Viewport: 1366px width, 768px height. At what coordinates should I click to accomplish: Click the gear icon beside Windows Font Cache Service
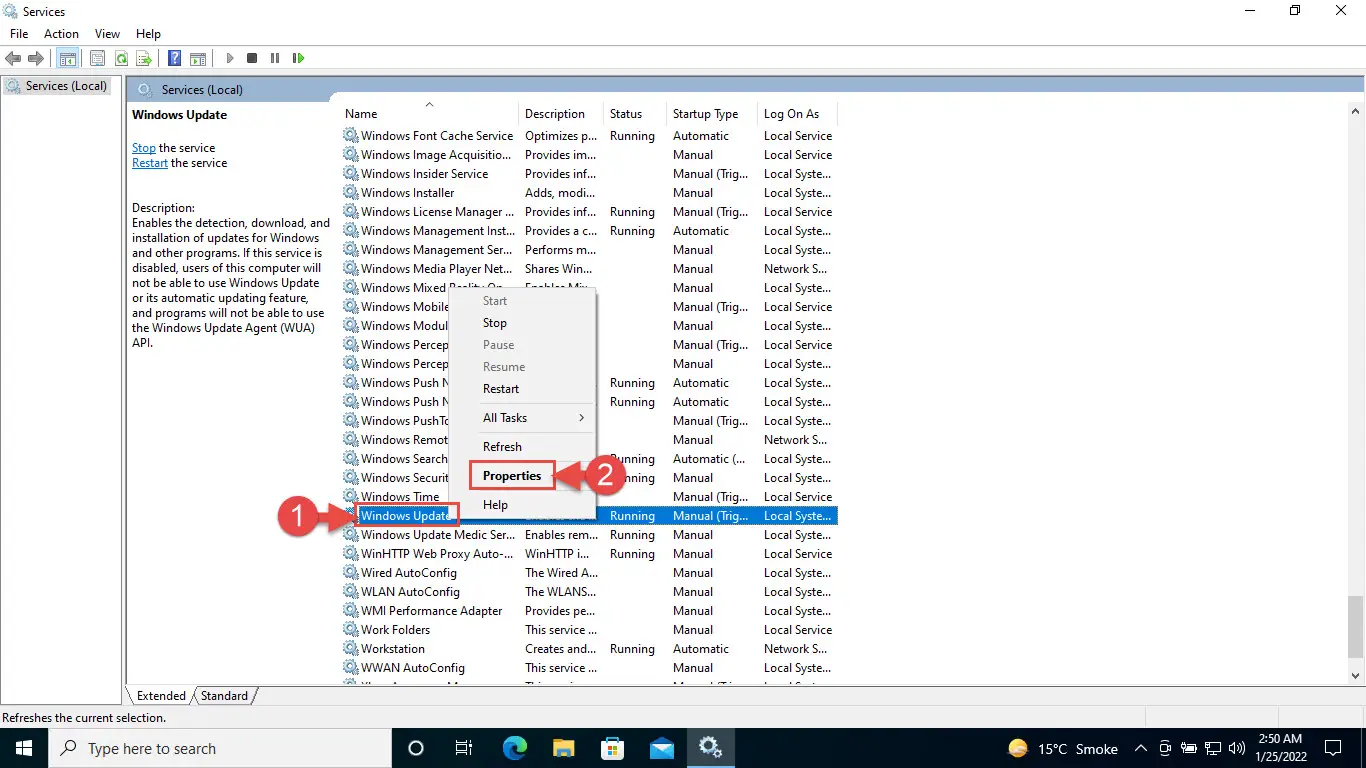tap(351, 135)
